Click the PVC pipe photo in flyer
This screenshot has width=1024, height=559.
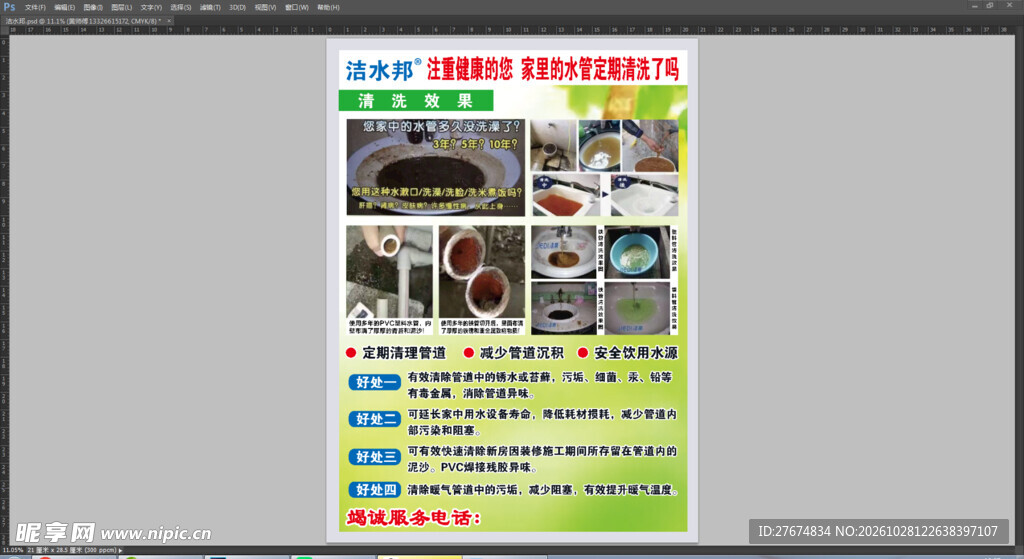pos(389,272)
